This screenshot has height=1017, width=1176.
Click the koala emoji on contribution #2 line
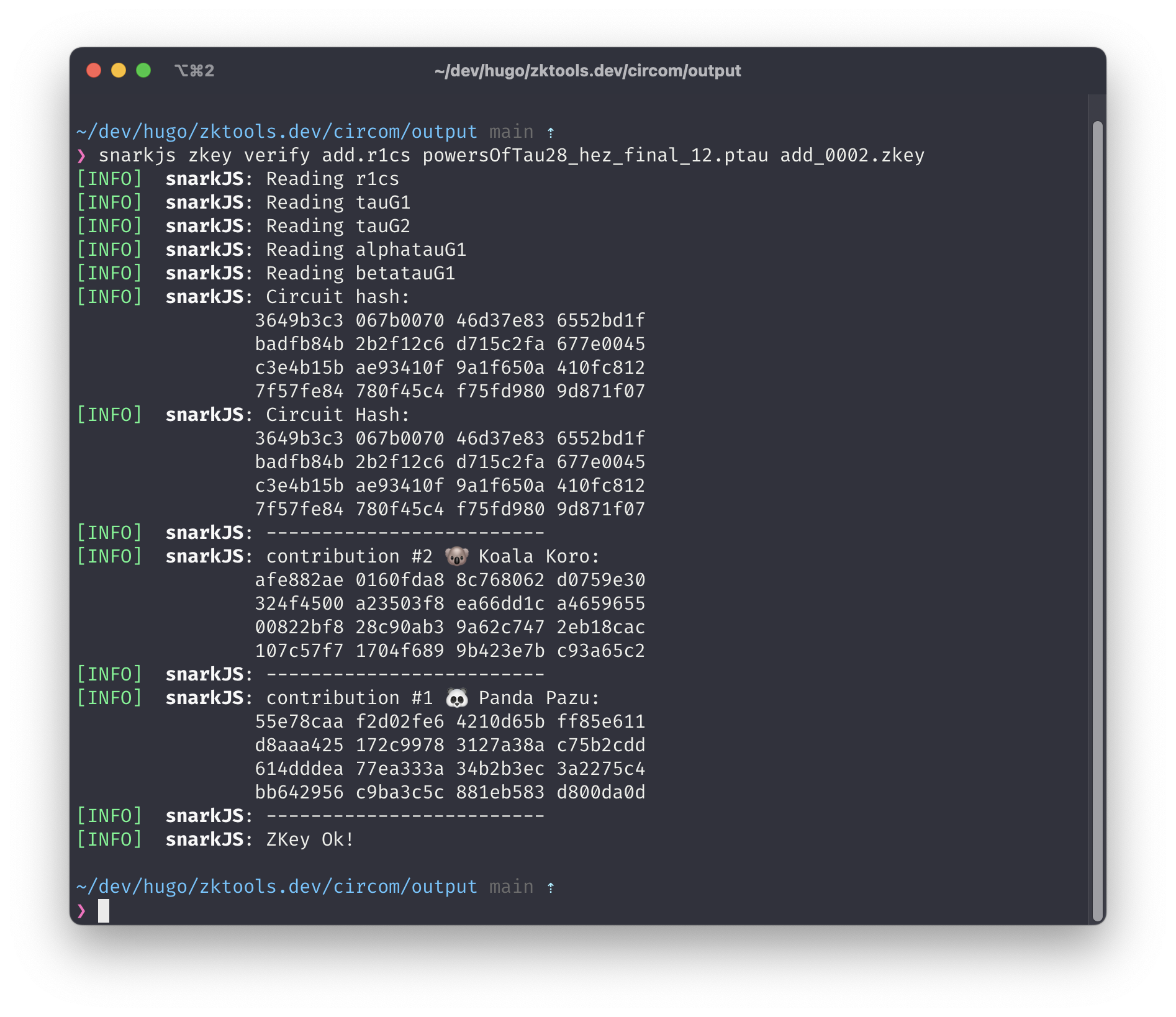point(457,556)
